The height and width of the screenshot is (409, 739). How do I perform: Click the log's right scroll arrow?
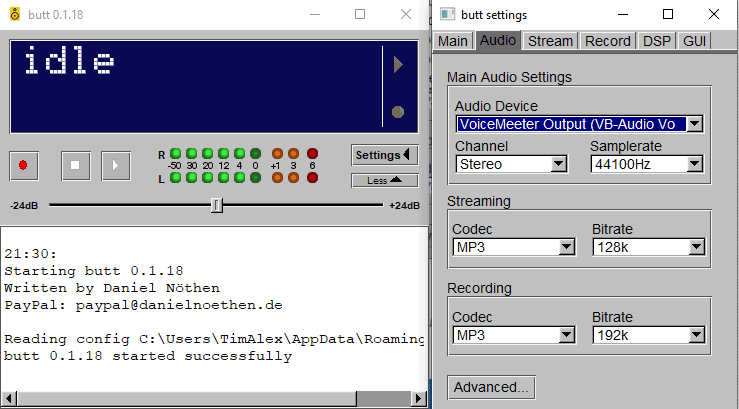(419, 398)
